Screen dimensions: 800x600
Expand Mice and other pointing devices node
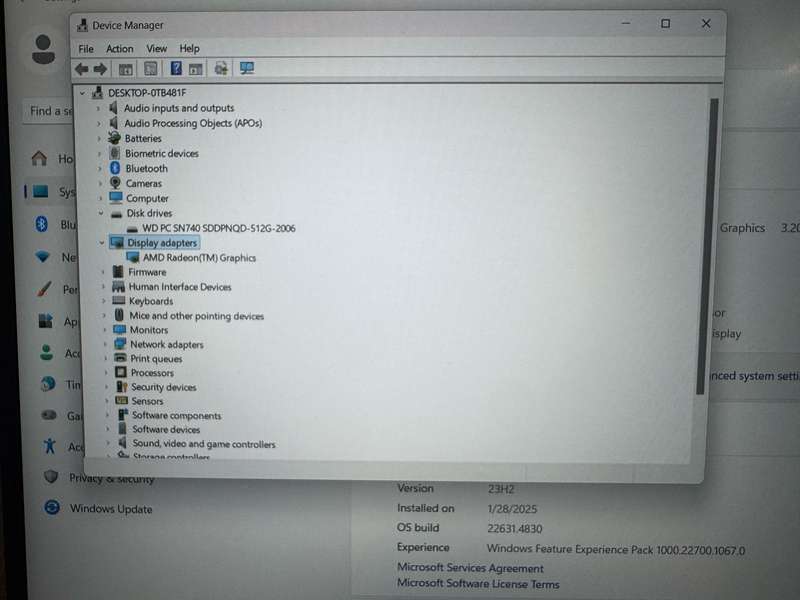(104, 316)
